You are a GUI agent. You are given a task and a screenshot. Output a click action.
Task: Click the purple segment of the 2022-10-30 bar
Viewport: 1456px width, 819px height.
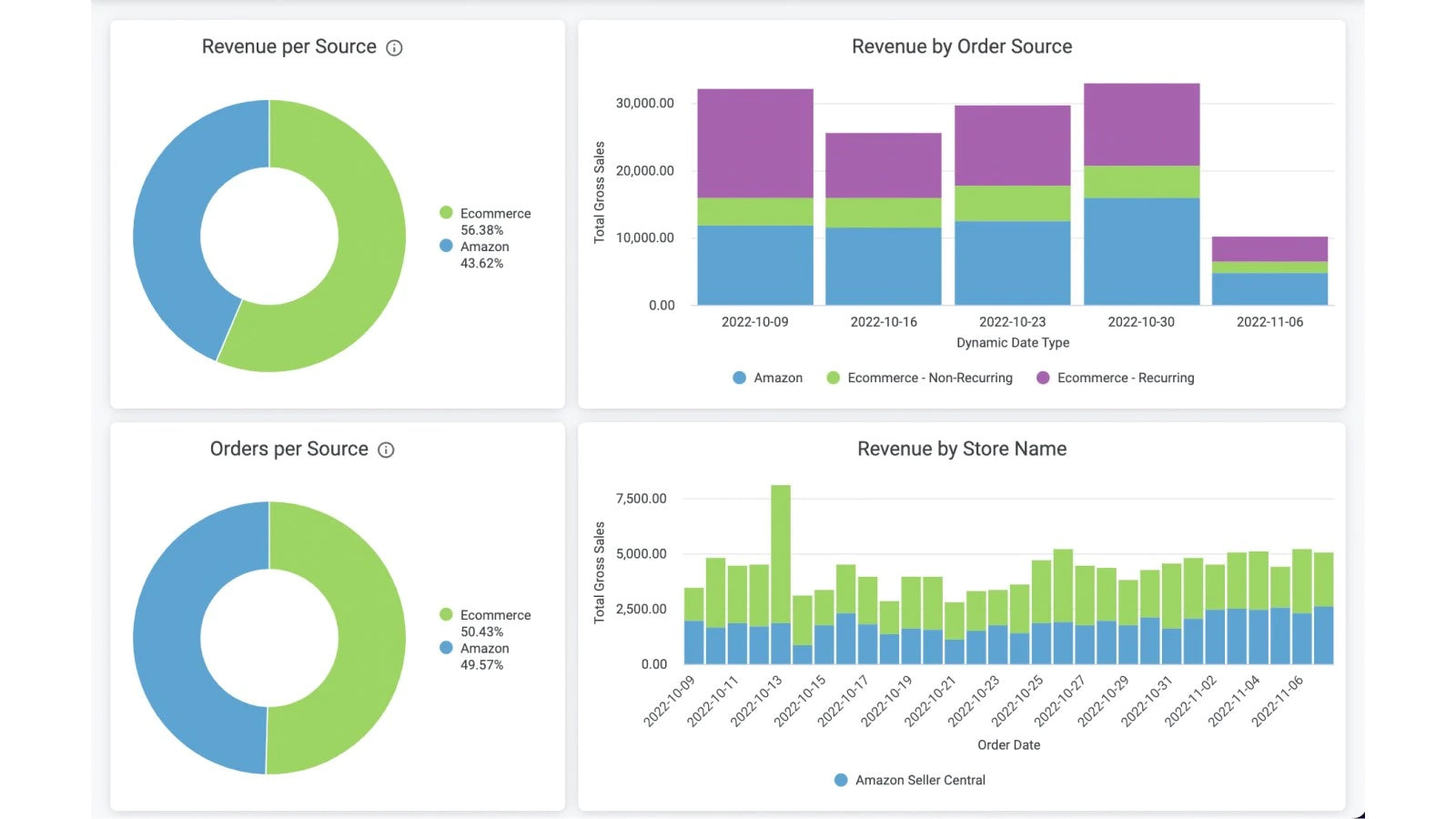(1142, 123)
